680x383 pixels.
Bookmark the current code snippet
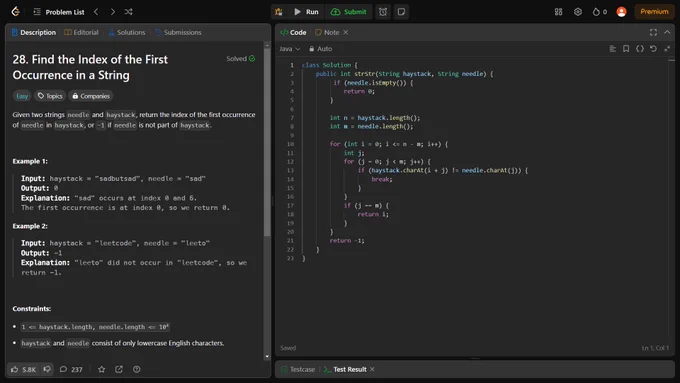click(x=626, y=49)
